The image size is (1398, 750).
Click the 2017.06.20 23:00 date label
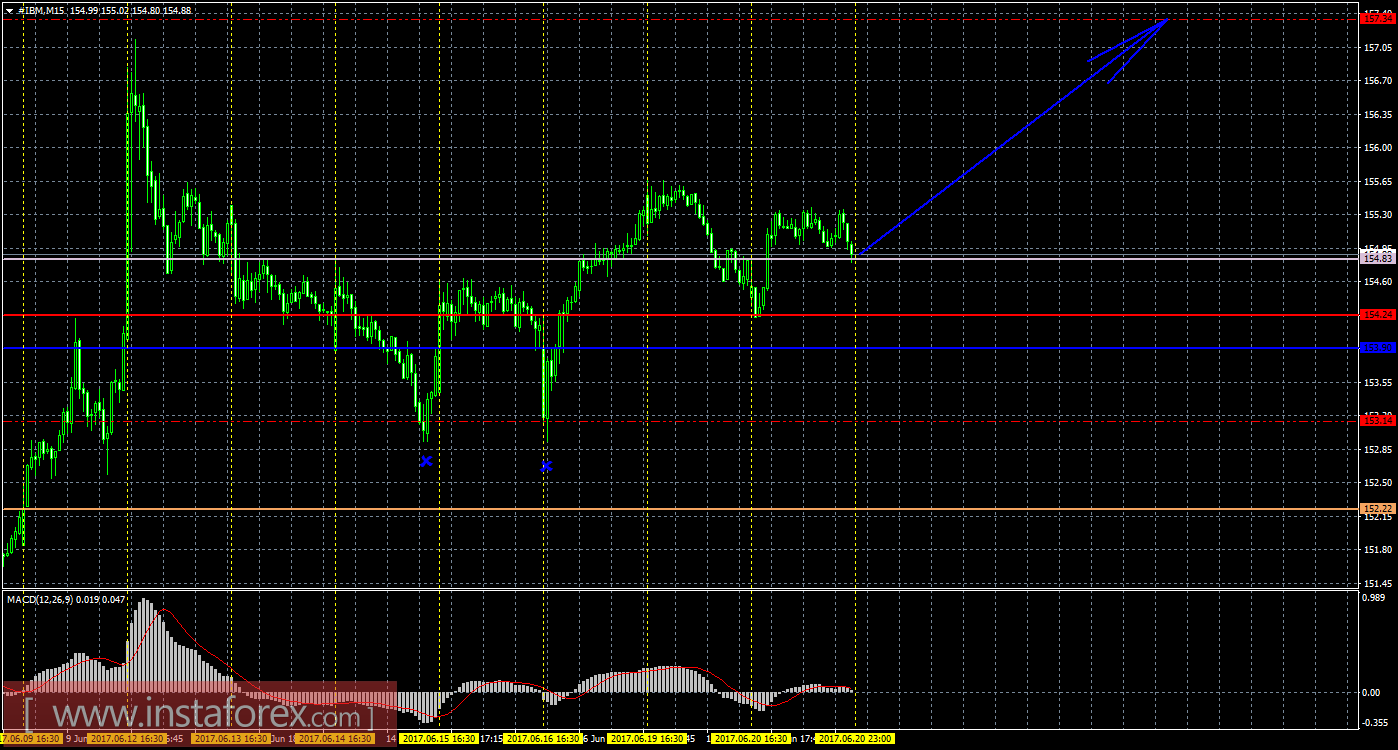[855, 739]
